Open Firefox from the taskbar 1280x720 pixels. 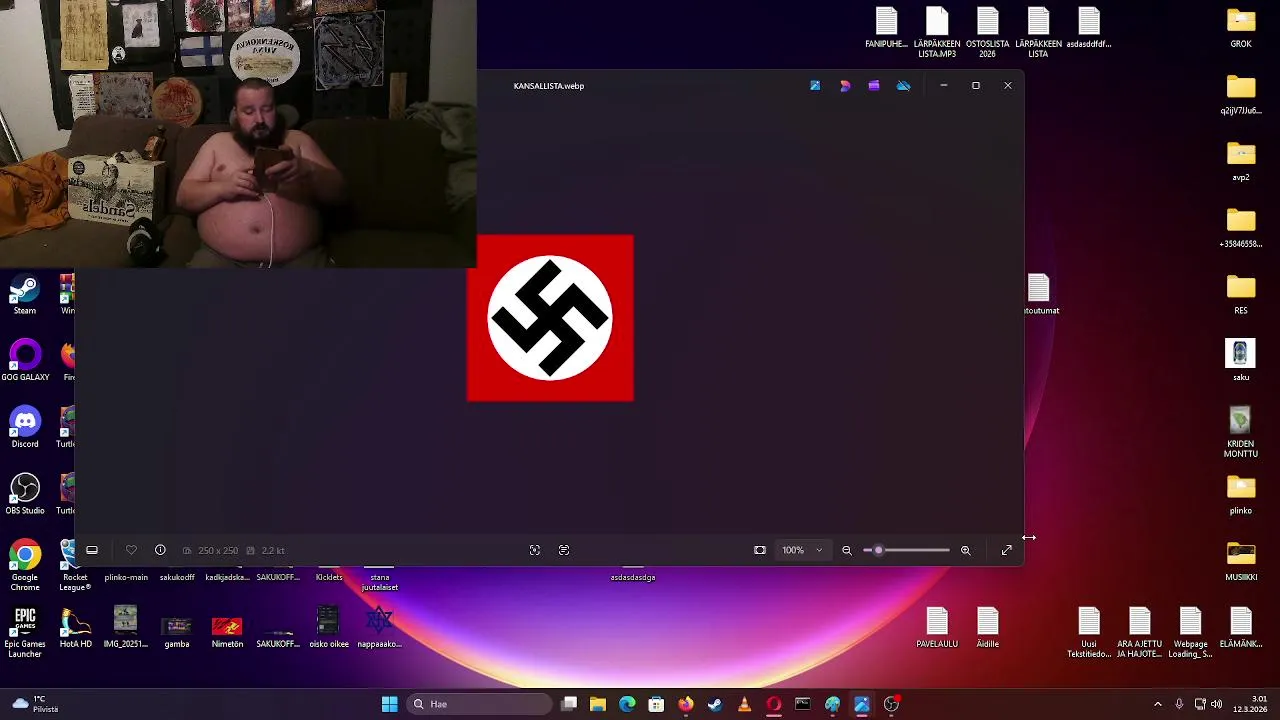685,704
